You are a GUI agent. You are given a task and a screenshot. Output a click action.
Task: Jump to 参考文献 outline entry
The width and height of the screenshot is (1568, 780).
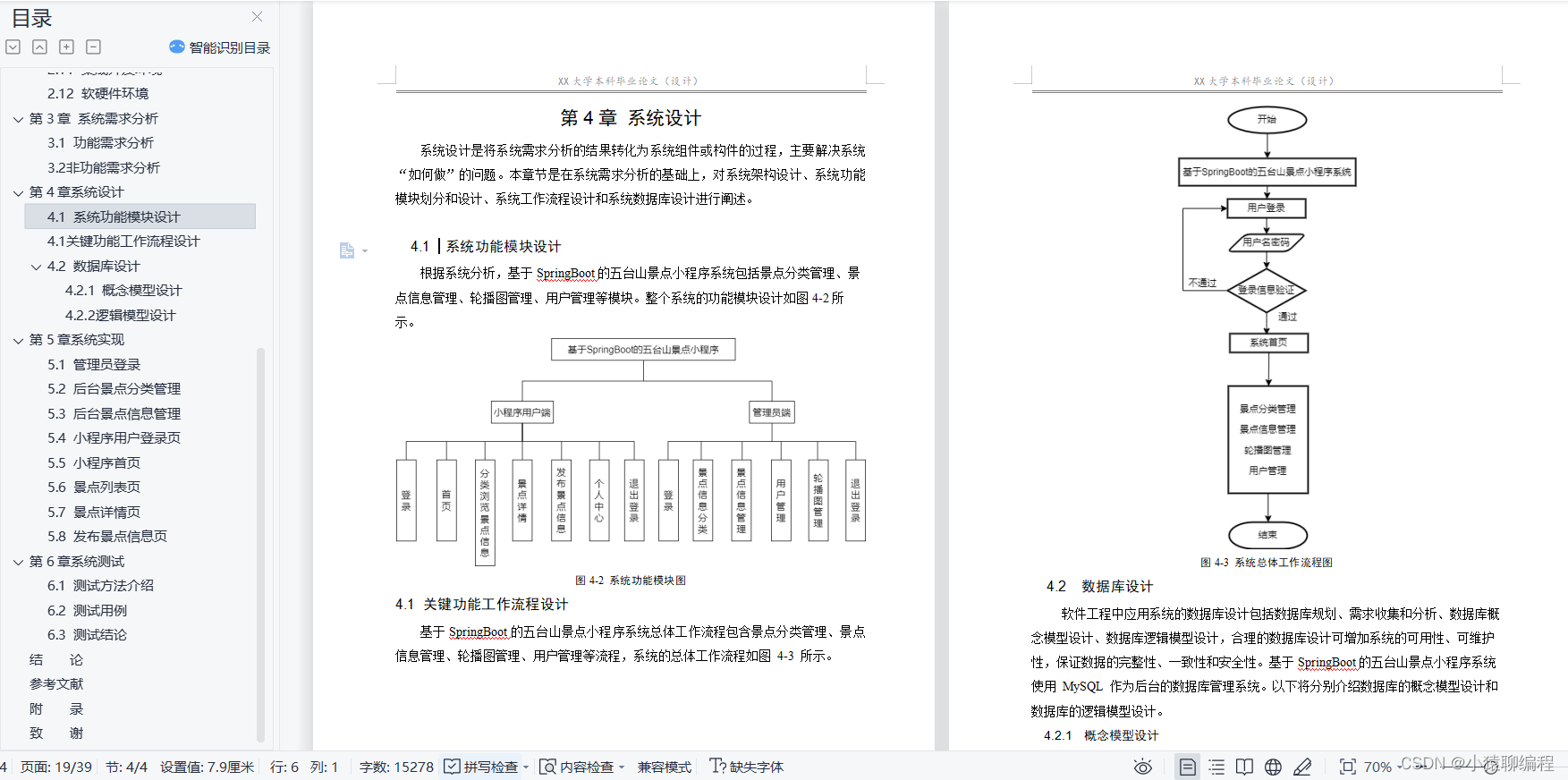click(56, 684)
